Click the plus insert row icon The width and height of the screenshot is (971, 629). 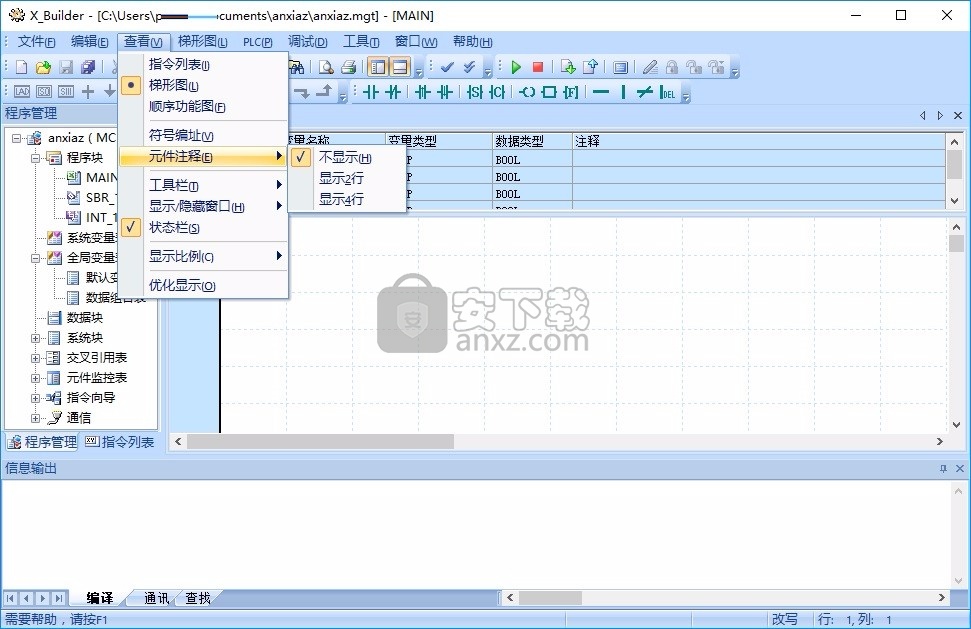click(x=89, y=92)
